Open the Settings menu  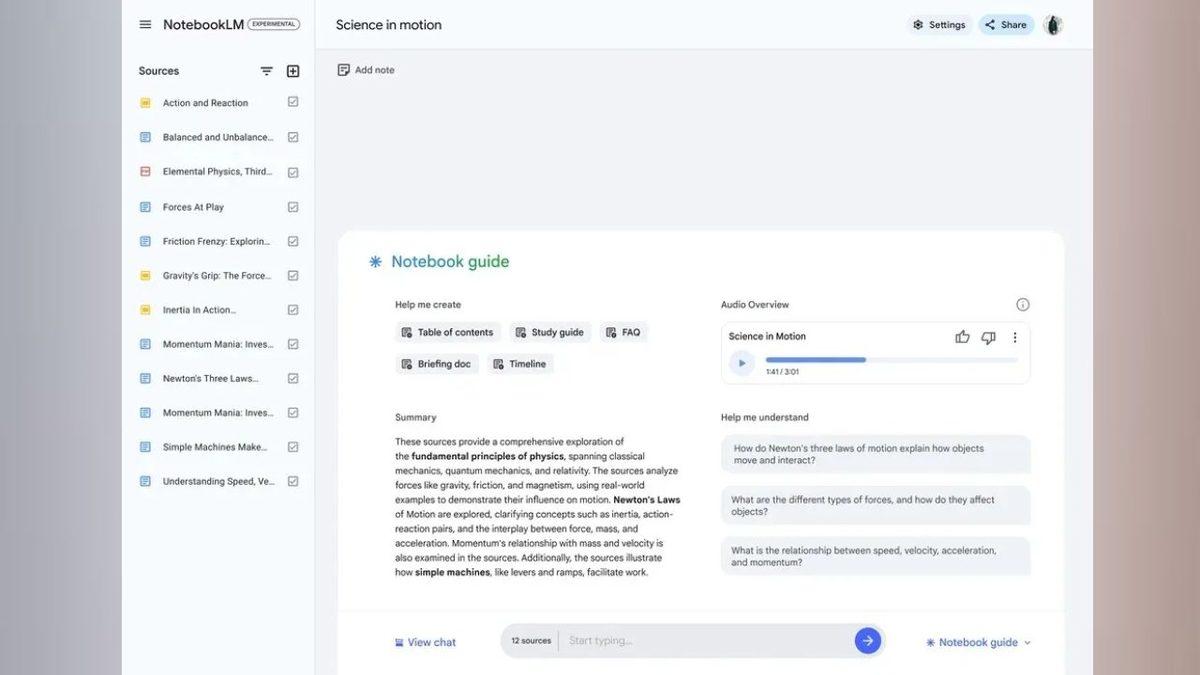coord(938,24)
